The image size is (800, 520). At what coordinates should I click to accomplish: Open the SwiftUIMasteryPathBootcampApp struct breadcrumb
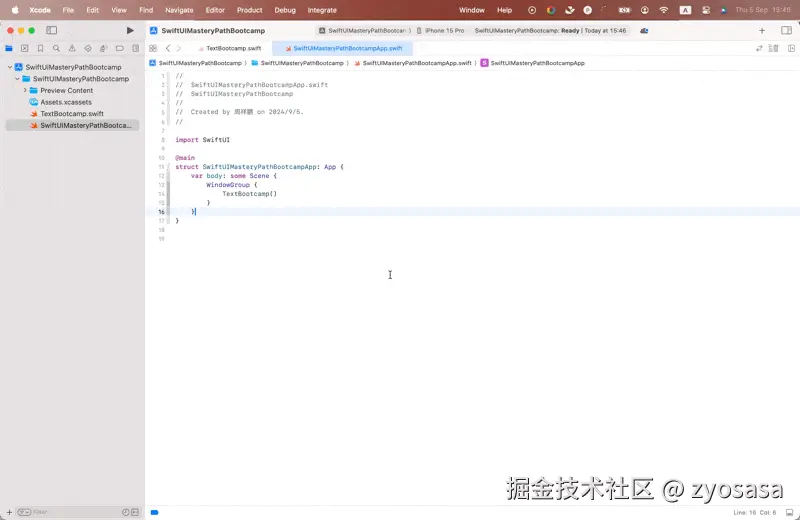click(533, 63)
